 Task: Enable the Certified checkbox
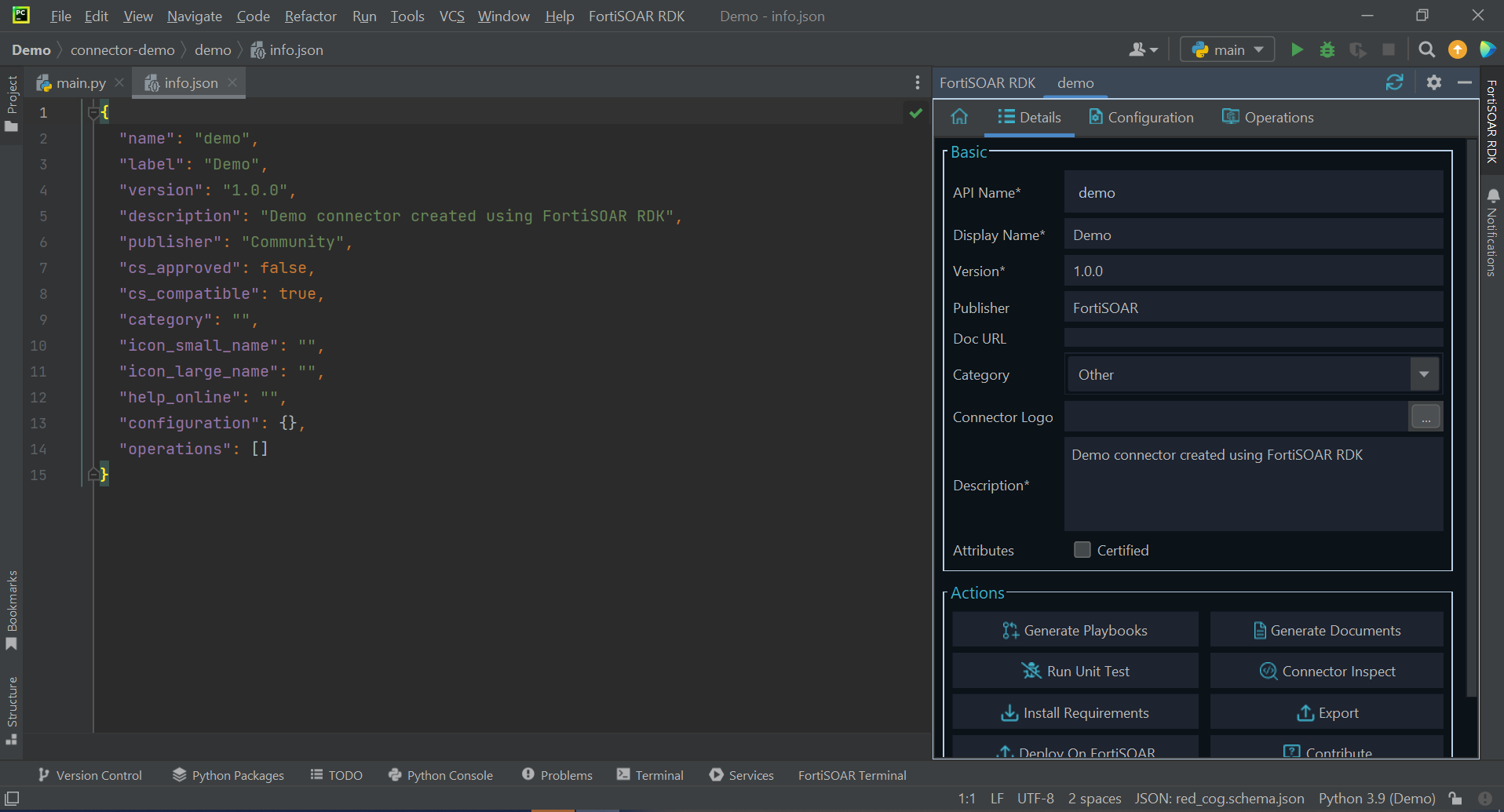tap(1082, 550)
